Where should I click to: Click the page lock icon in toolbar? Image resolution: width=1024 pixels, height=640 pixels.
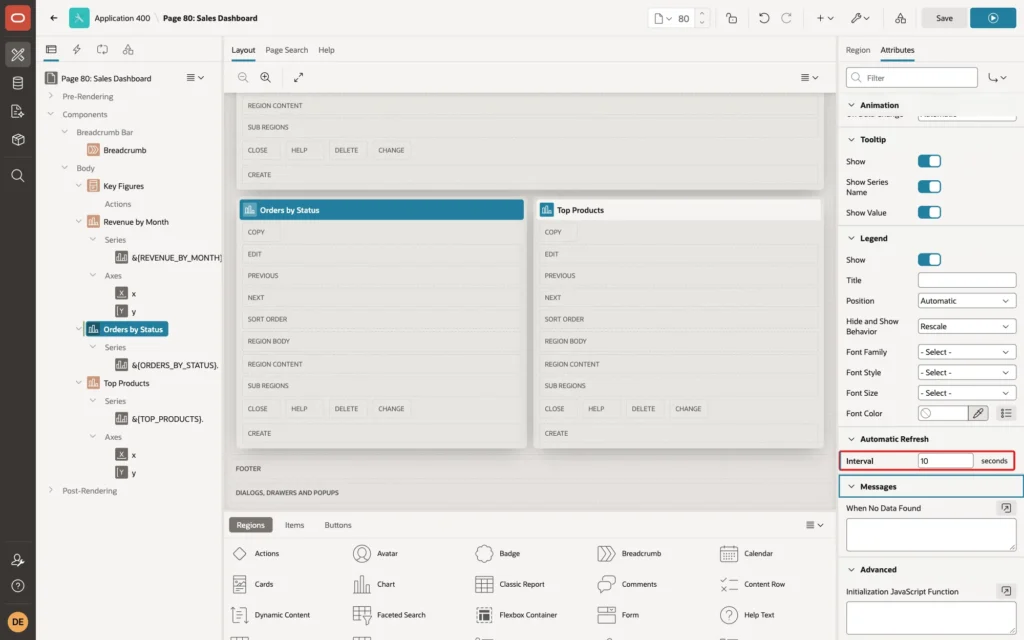(731, 18)
